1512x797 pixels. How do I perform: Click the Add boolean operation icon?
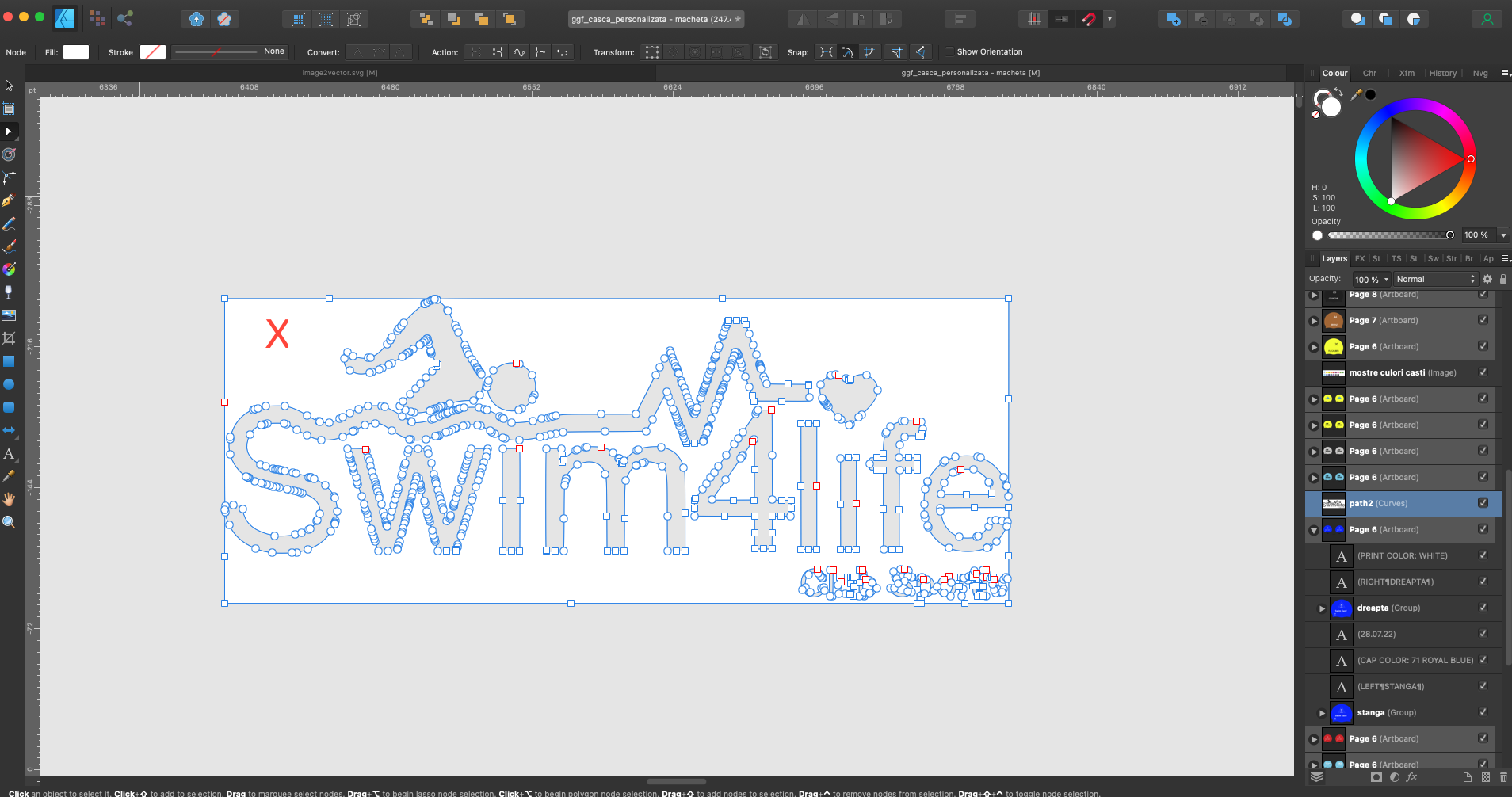point(1174,19)
